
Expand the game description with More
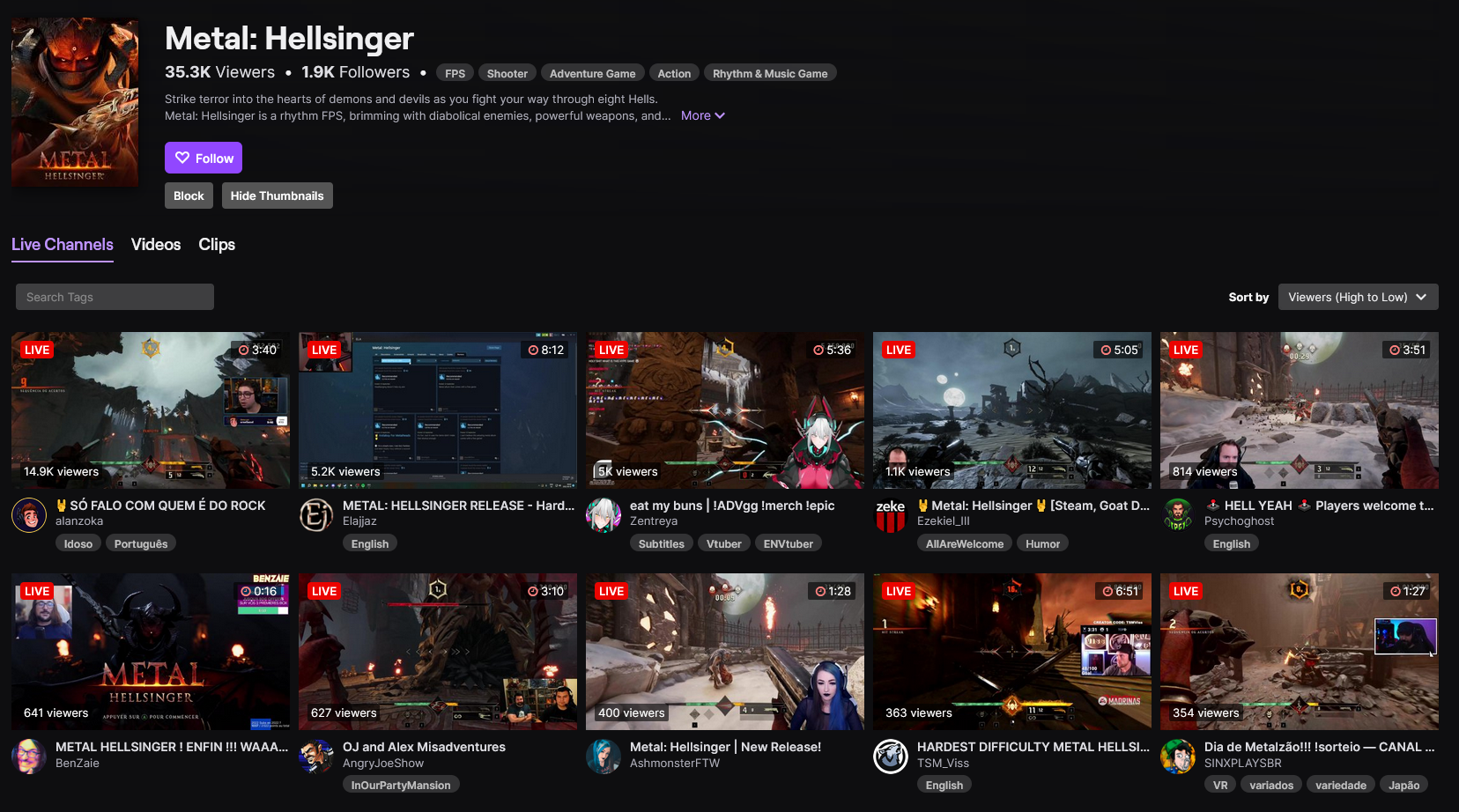click(703, 115)
